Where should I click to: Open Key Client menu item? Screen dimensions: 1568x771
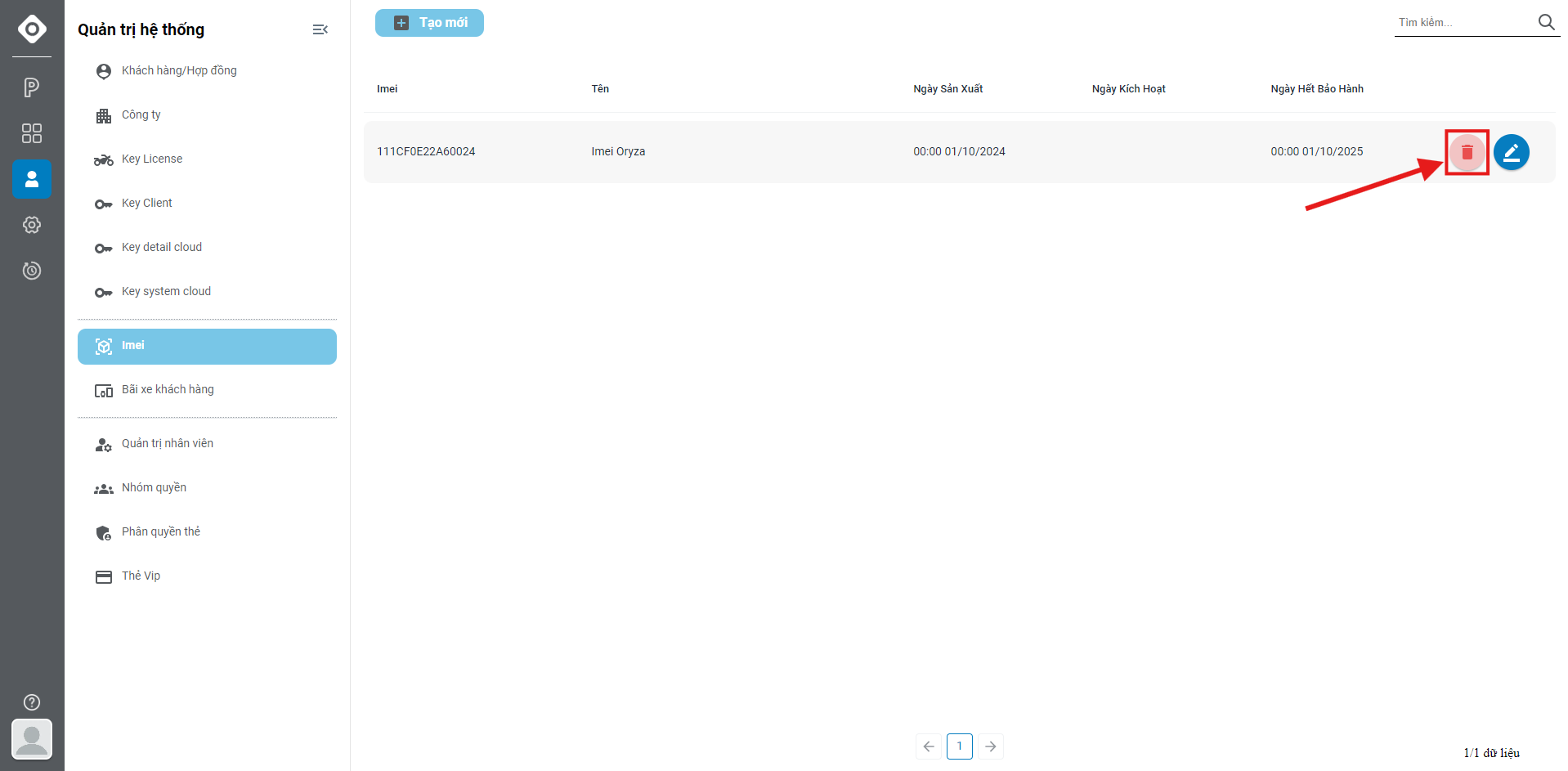pyautogui.click(x=207, y=204)
